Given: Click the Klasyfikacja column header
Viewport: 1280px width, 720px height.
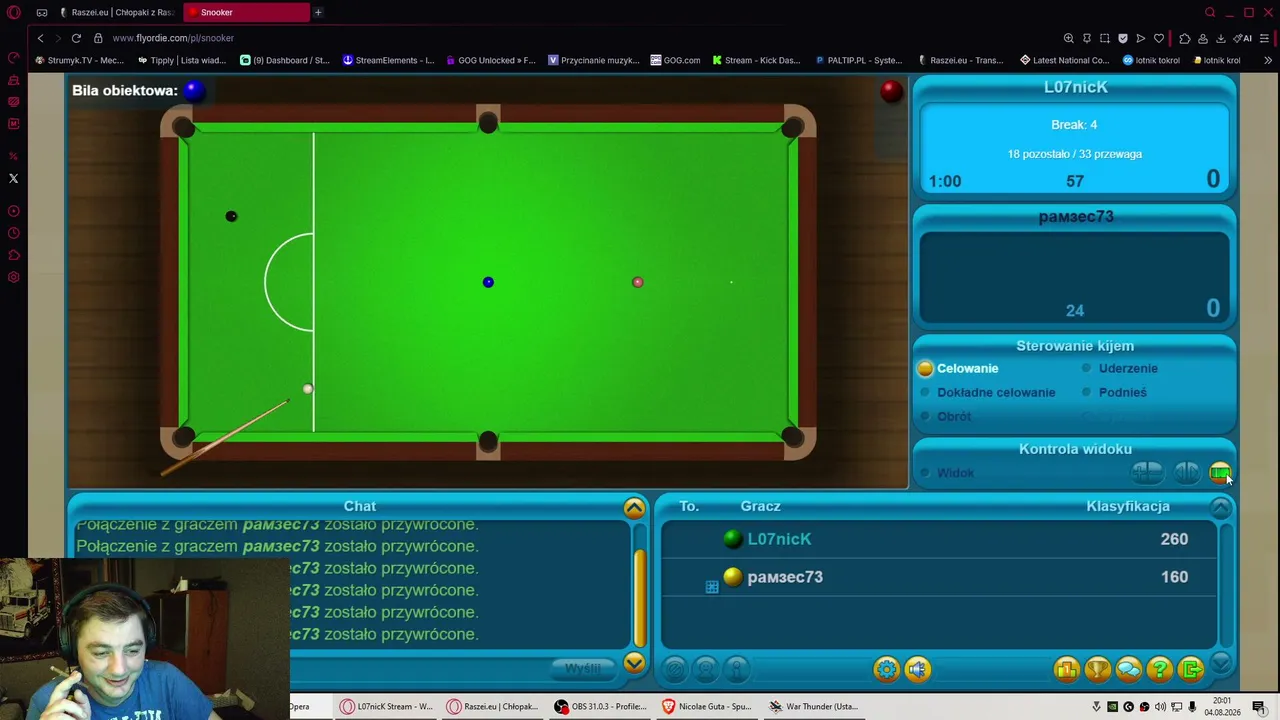Looking at the screenshot, I should pyautogui.click(x=1128, y=506).
